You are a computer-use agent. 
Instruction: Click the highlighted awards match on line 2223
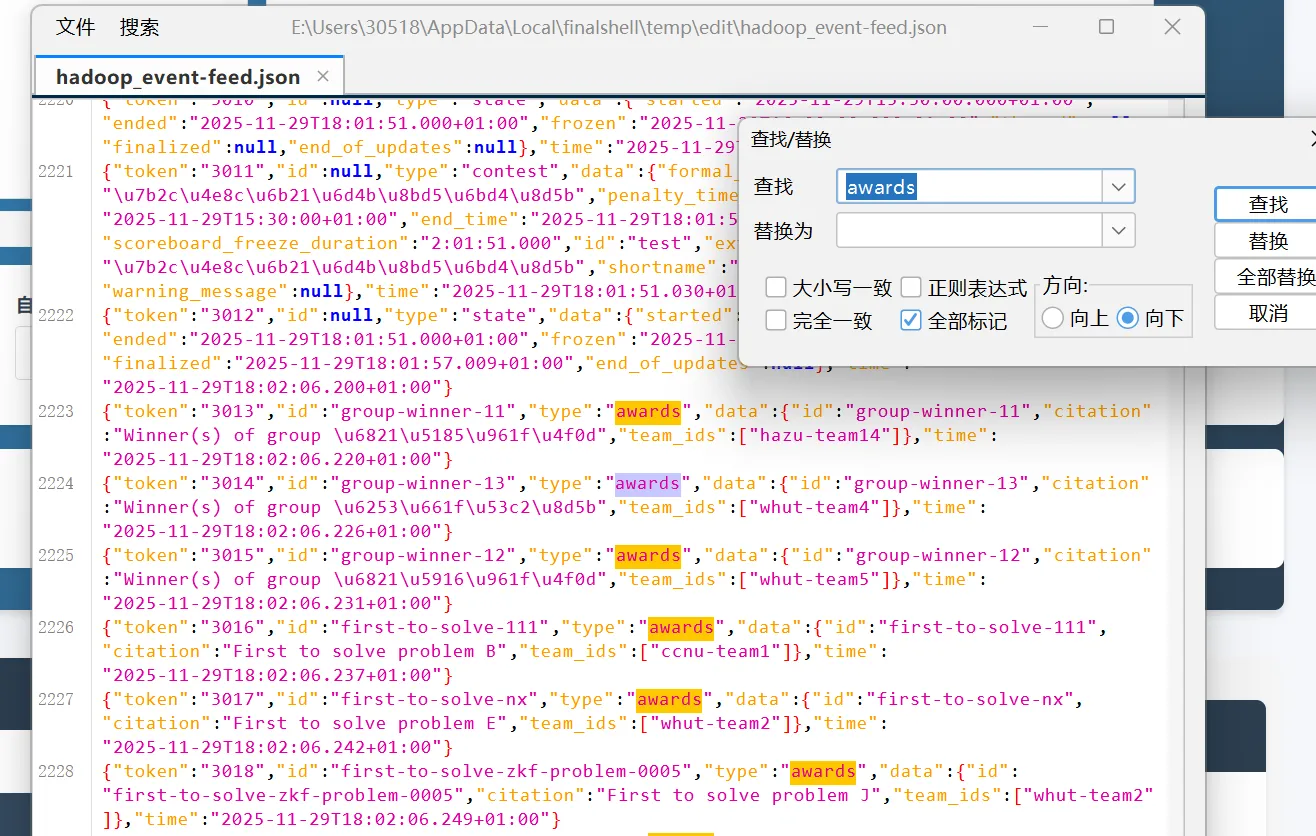pos(647,411)
